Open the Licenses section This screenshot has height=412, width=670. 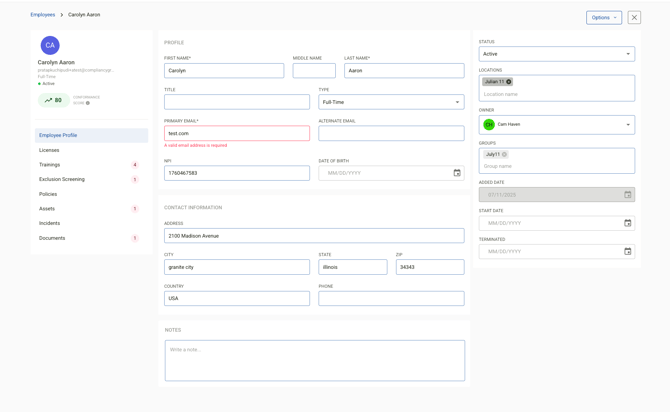[91, 150]
